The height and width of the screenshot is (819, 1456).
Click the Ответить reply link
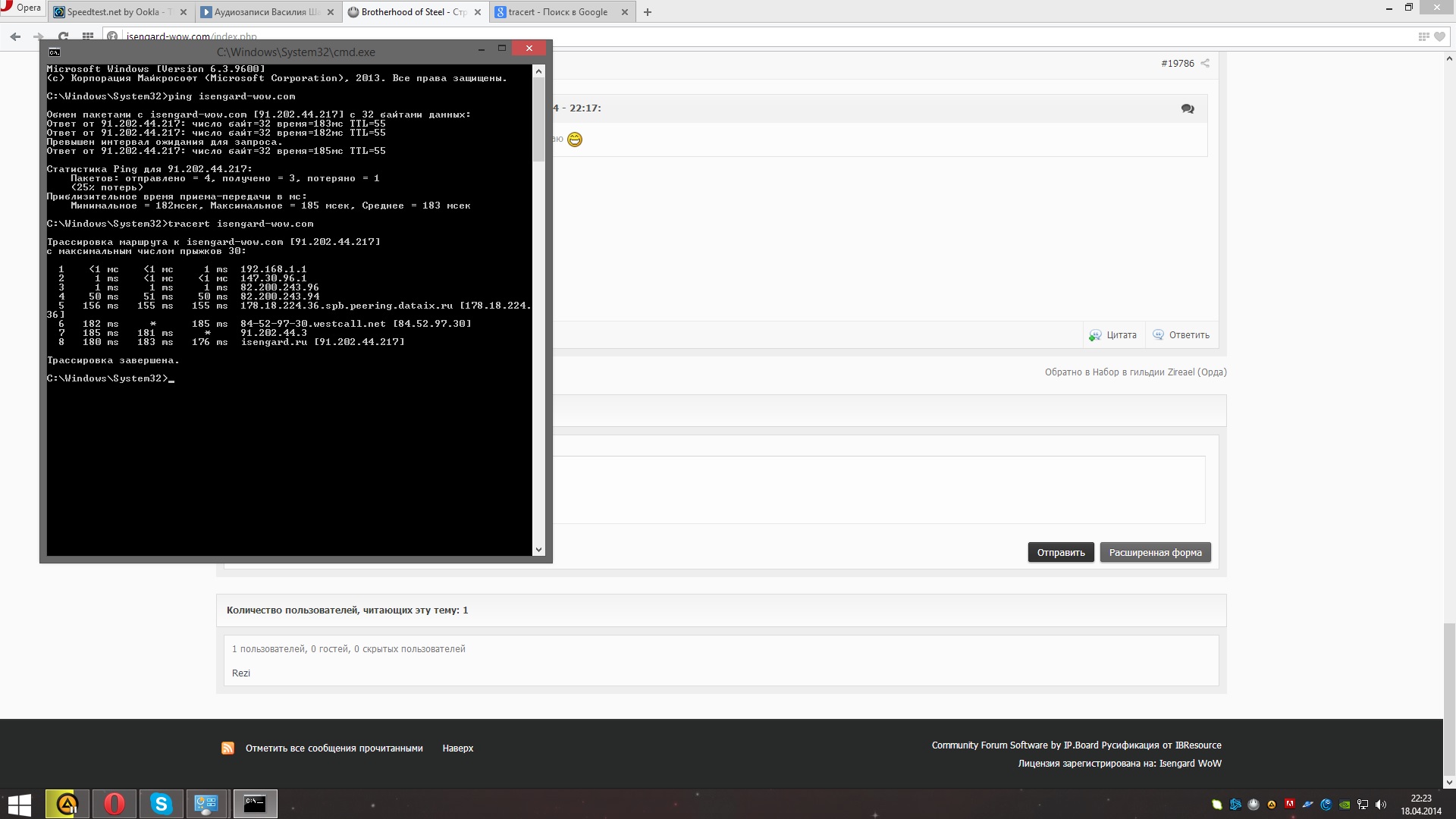(x=1181, y=335)
